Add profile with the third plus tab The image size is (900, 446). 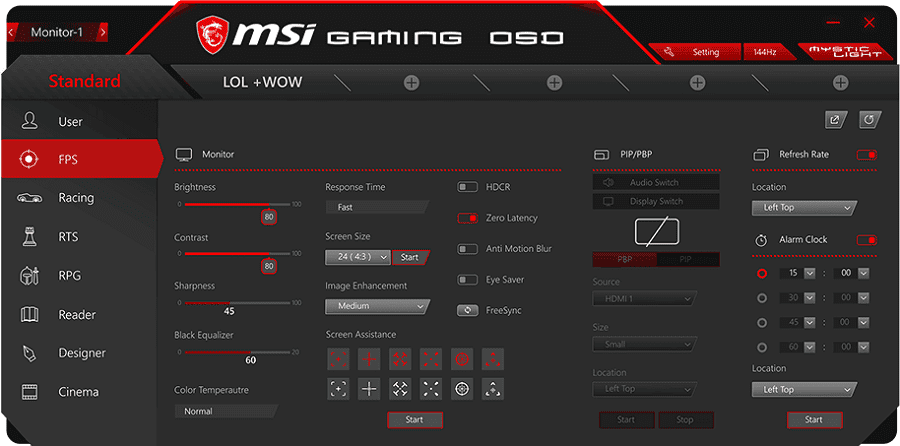tap(697, 83)
